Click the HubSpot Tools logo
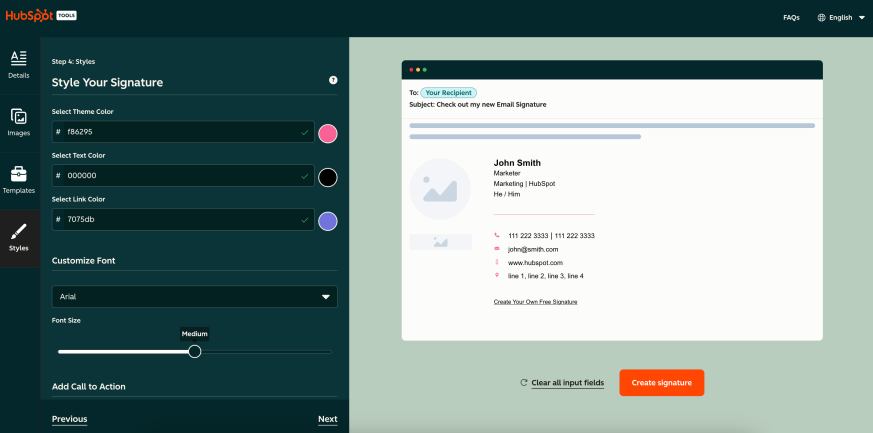Image resolution: width=873 pixels, height=433 pixels. [41, 17]
